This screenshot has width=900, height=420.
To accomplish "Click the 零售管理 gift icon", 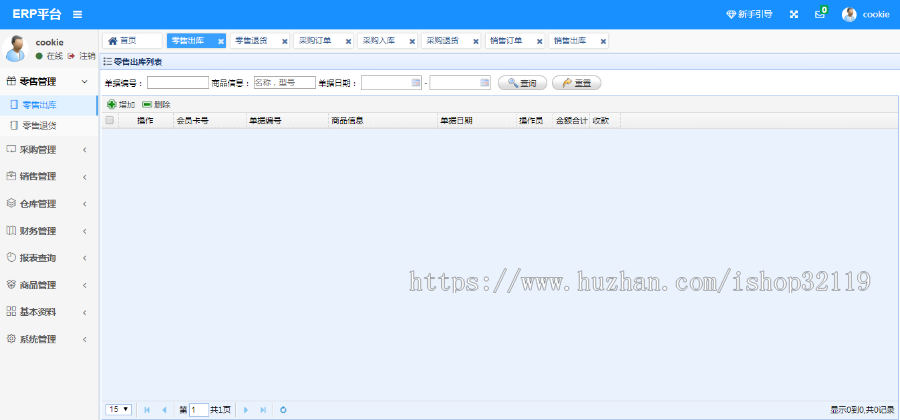I will click(x=11, y=81).
